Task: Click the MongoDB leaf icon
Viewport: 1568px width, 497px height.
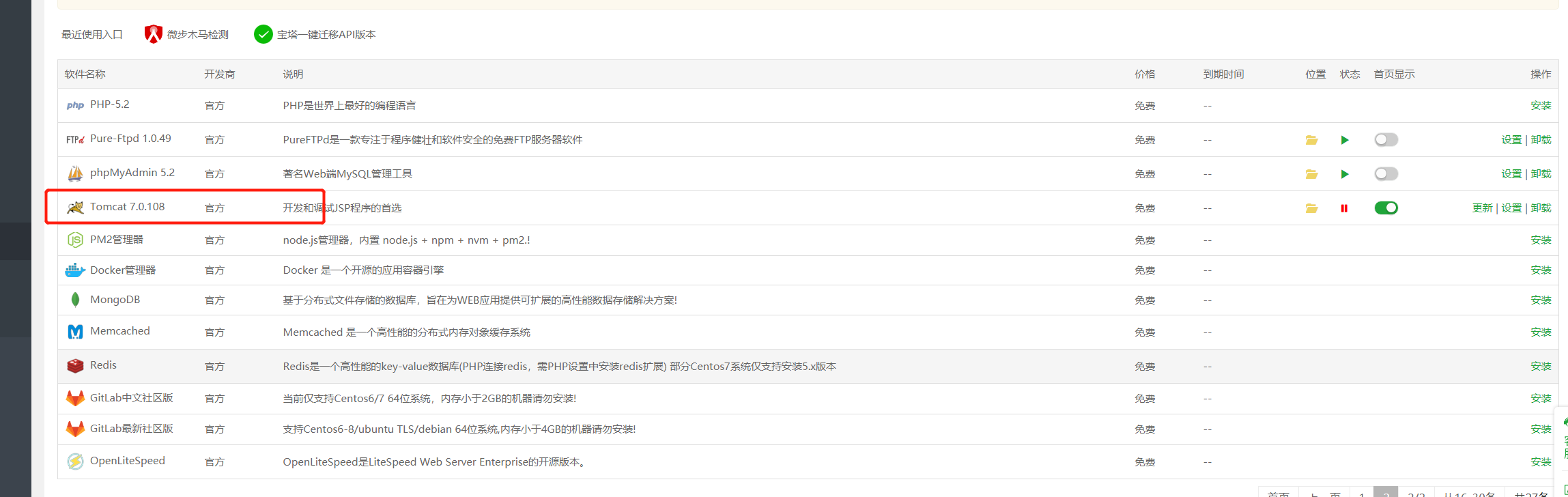Action: (x=75, y=300)
